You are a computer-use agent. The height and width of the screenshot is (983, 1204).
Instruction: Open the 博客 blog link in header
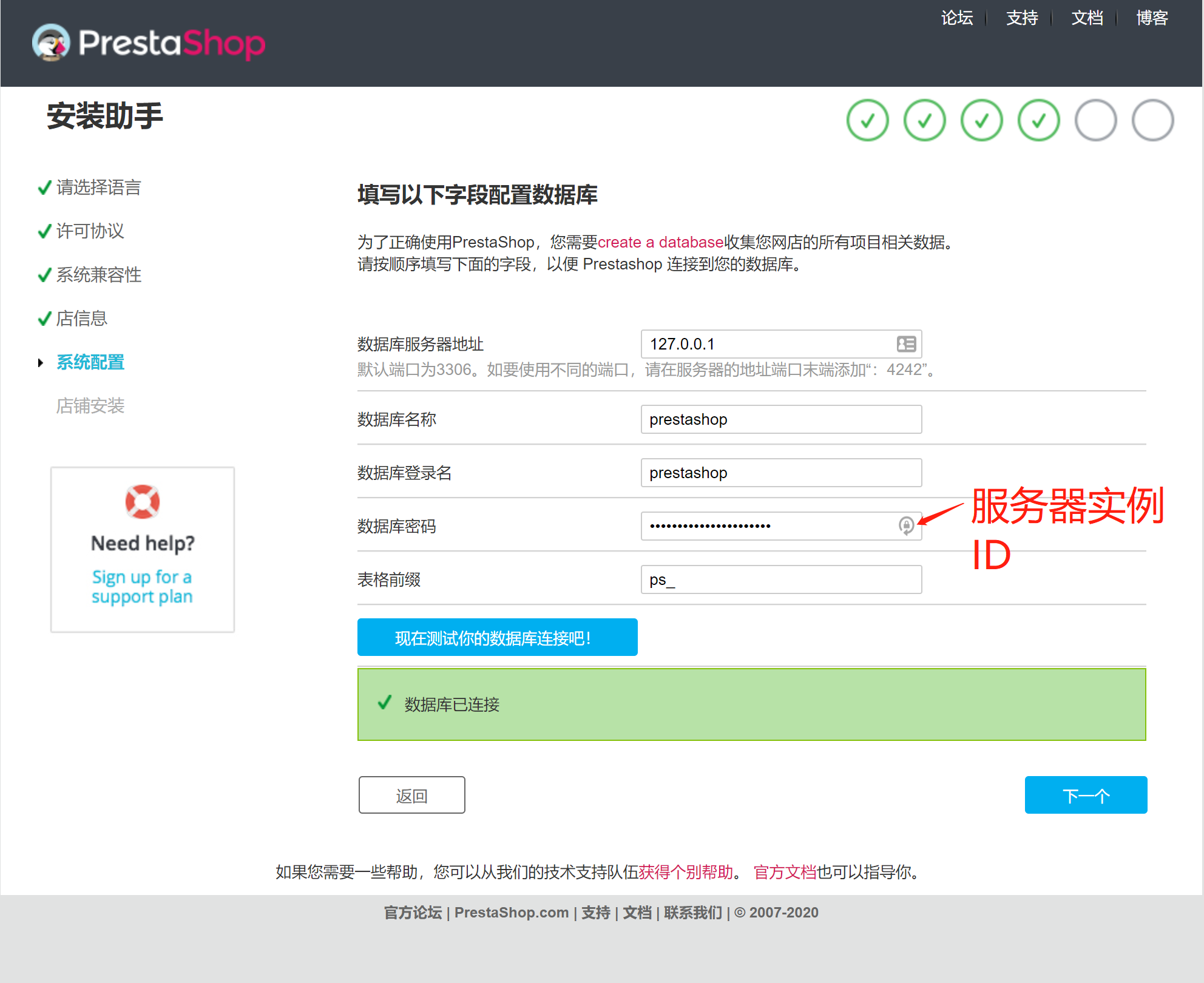tap(1152, 18)
